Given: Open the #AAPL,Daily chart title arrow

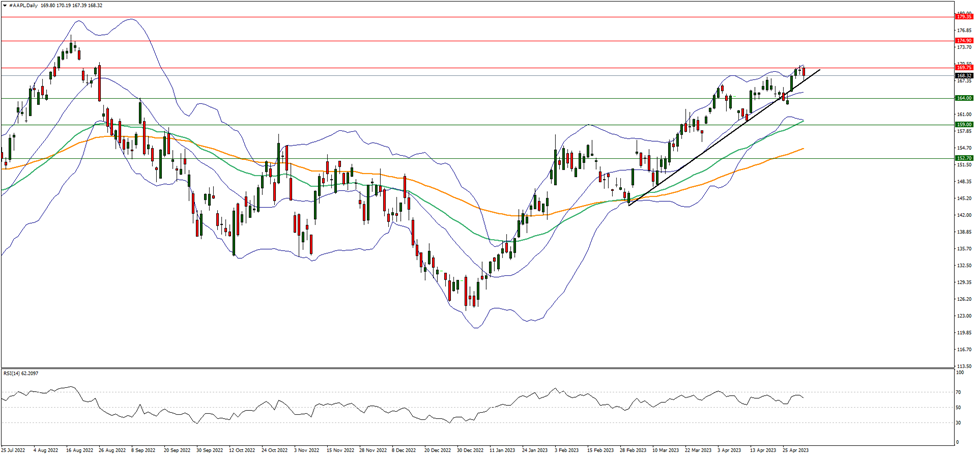Looking at the screenshot, I should tap(5, 4).
